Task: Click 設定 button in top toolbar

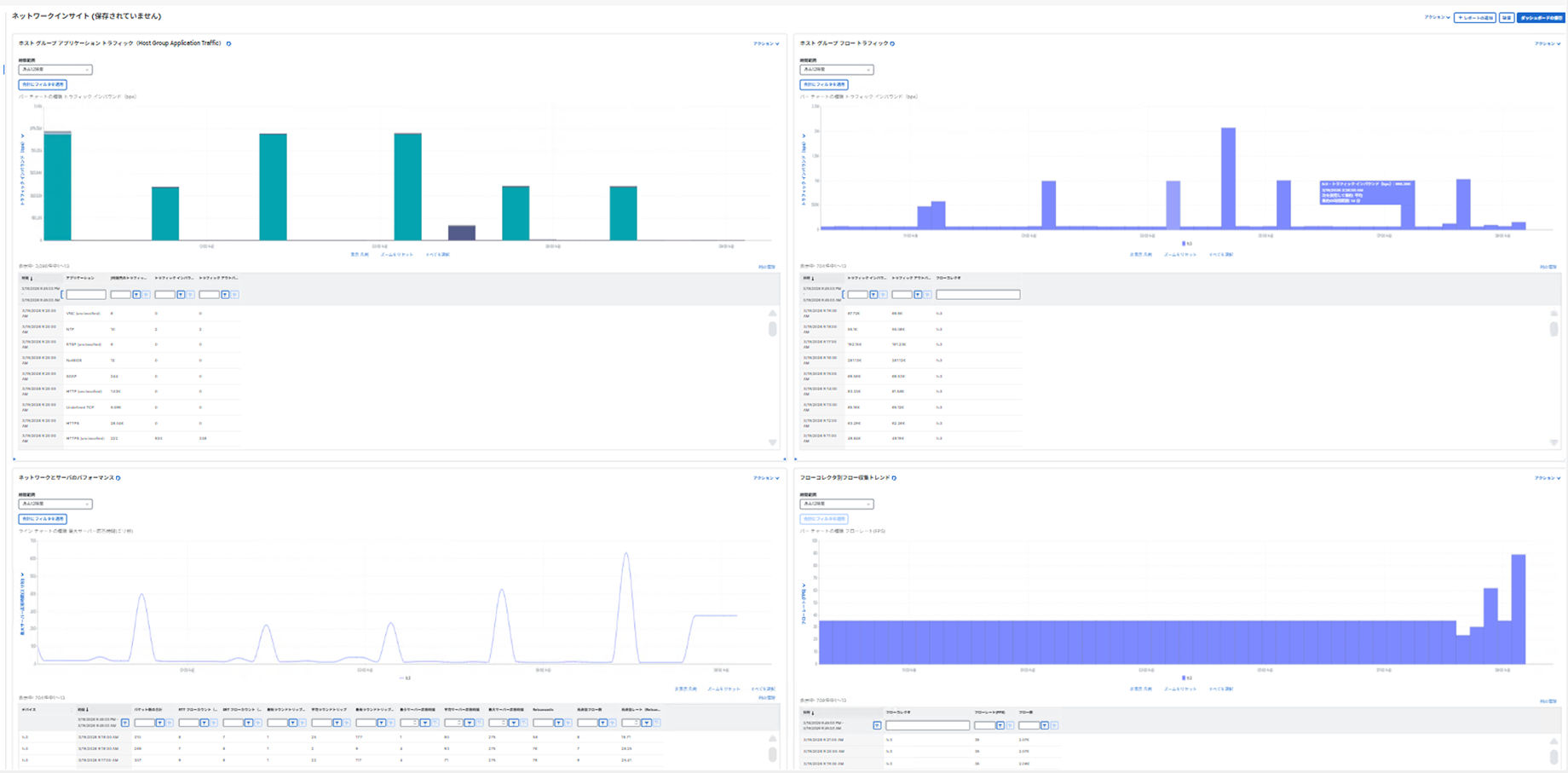Action: click(1507, 17)
